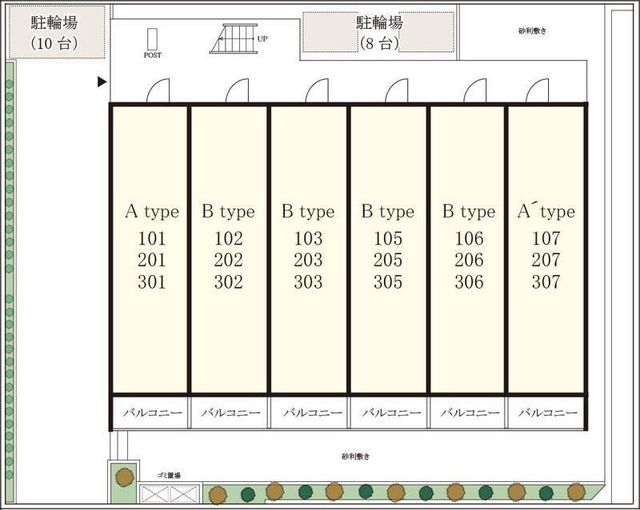Image resolution: width=640 pixels, height=510 pixels.
Task: Click the balcony label under unit 103
Action: (309, 412)
